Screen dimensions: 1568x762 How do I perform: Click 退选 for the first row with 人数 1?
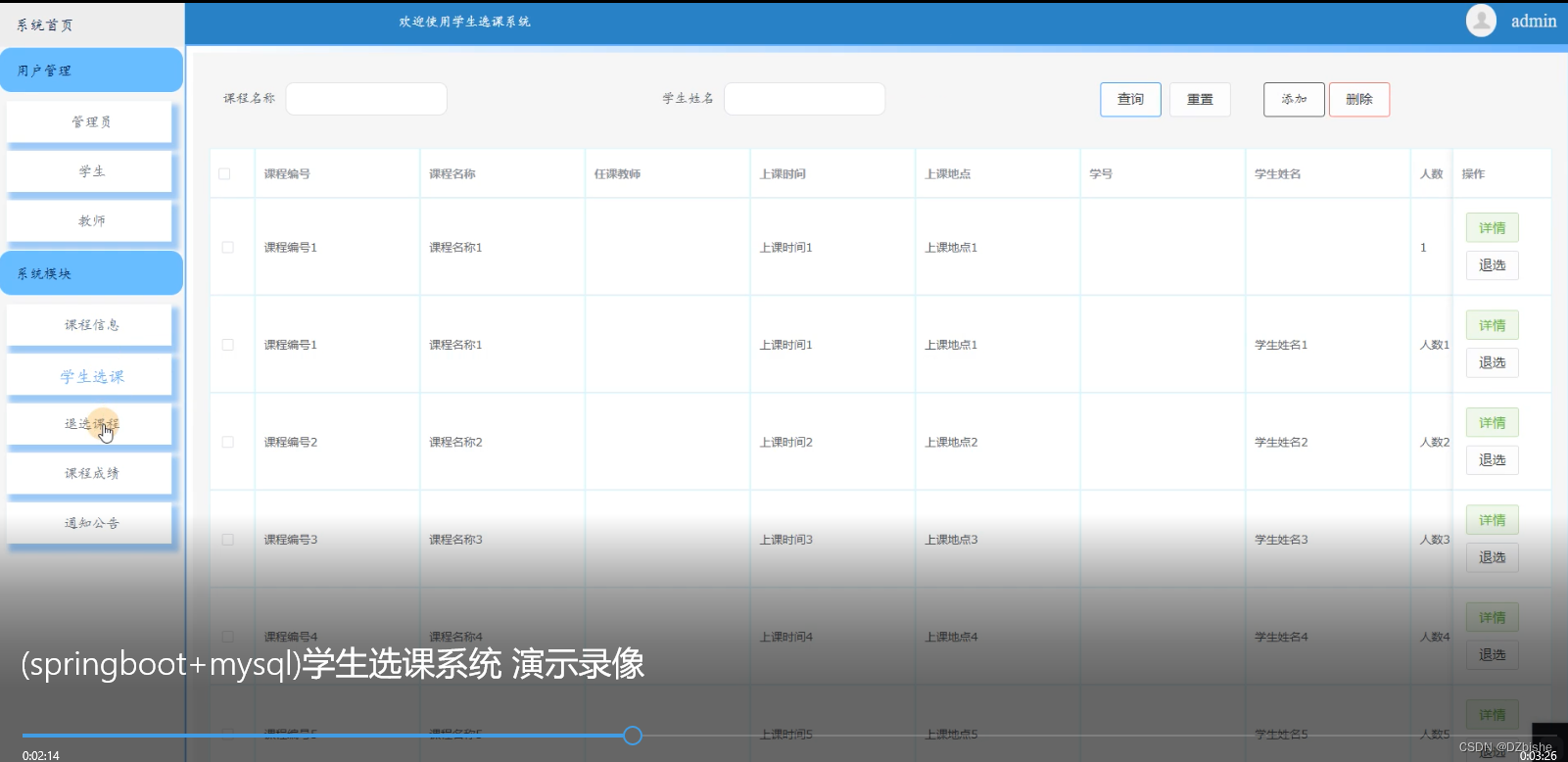1492,265
